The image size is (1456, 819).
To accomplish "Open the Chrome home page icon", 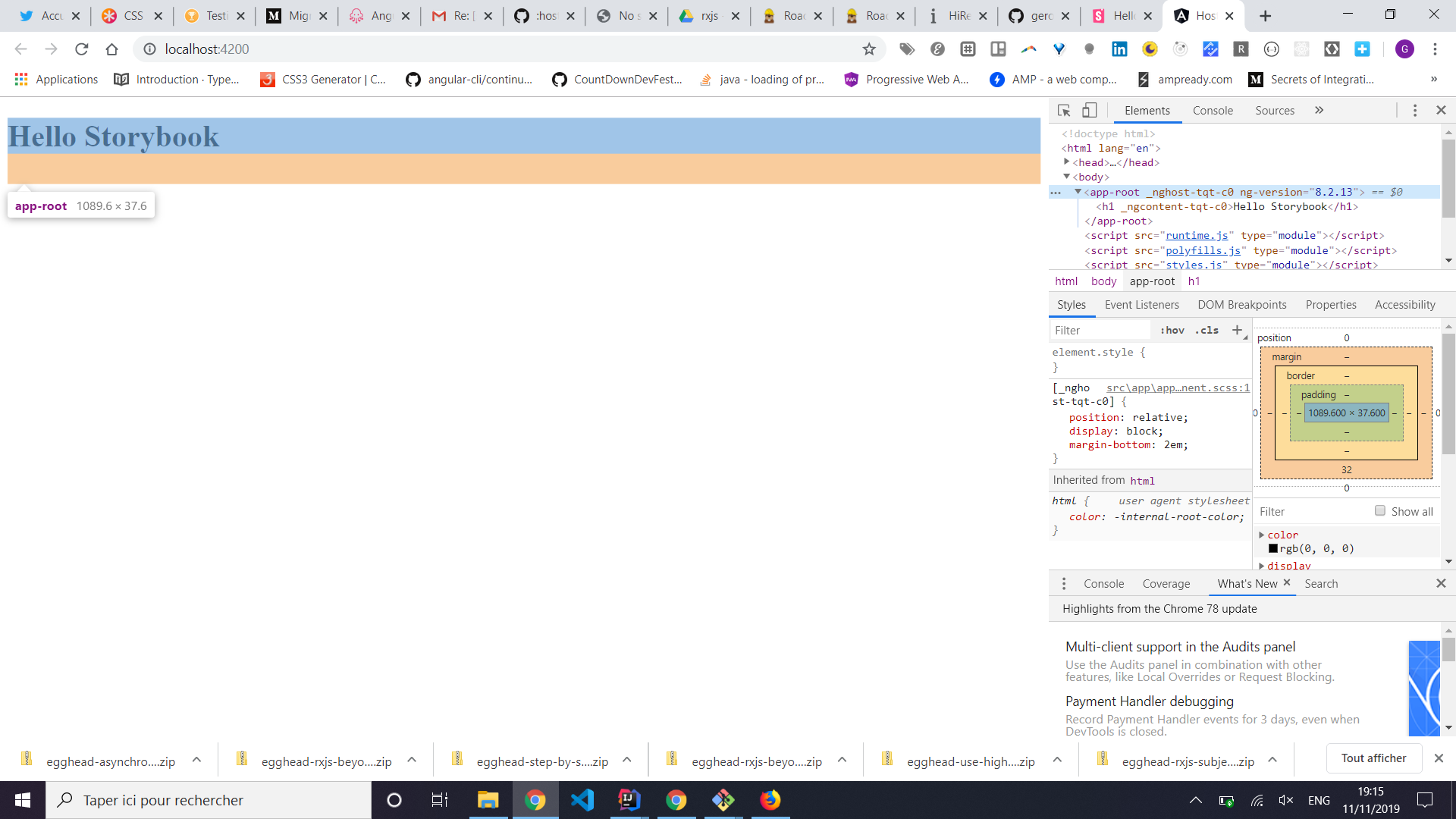I will point(112,49).
